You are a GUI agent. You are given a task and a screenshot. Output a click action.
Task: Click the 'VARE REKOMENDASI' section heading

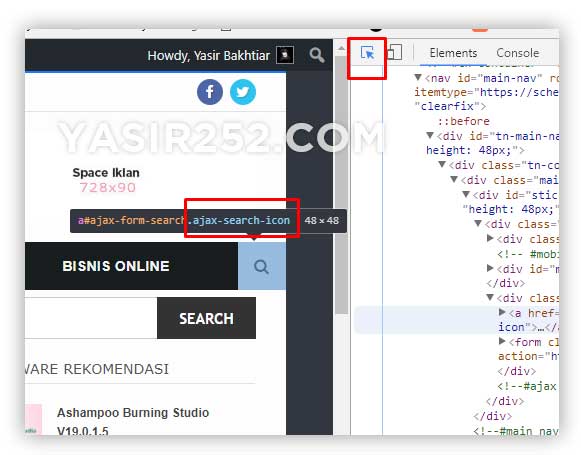coord(97,369)
